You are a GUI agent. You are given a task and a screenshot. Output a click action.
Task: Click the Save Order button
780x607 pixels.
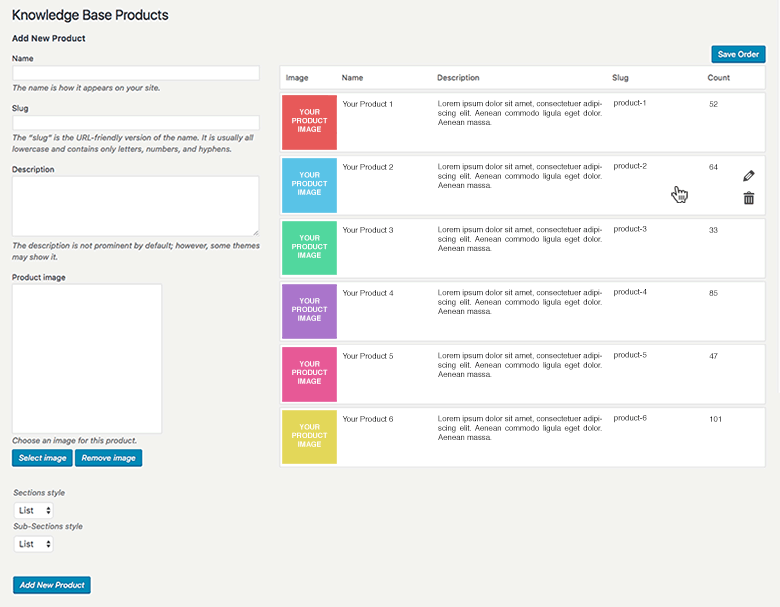click(x=738, y=54)
